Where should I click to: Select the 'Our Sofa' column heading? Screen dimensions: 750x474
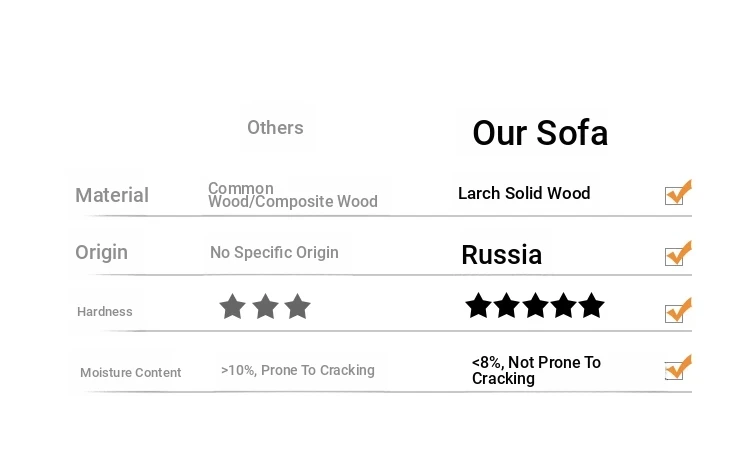point(540,133)
